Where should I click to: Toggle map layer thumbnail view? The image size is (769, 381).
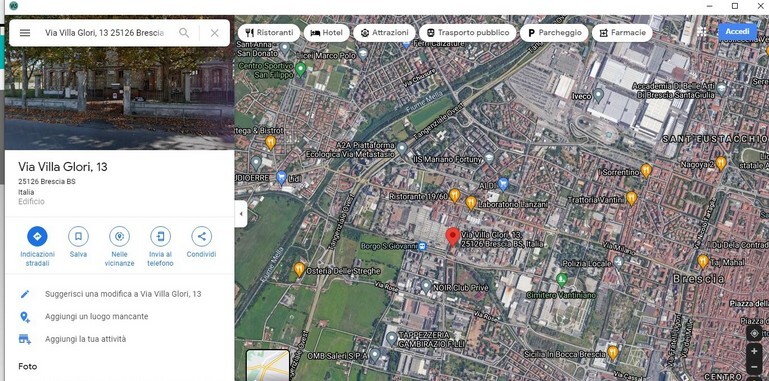(x=268, y=365)
